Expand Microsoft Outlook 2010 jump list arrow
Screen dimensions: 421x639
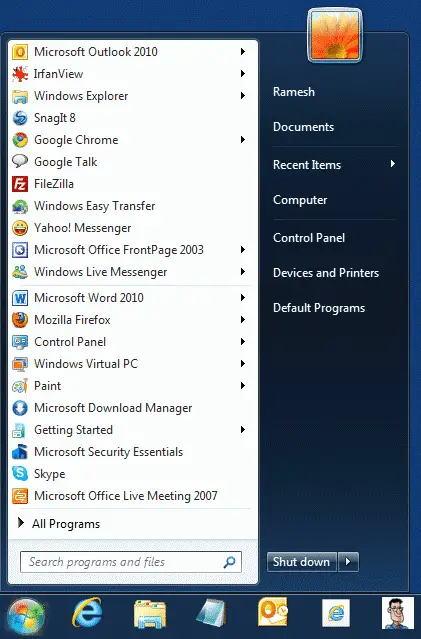[x=243, y=51]
